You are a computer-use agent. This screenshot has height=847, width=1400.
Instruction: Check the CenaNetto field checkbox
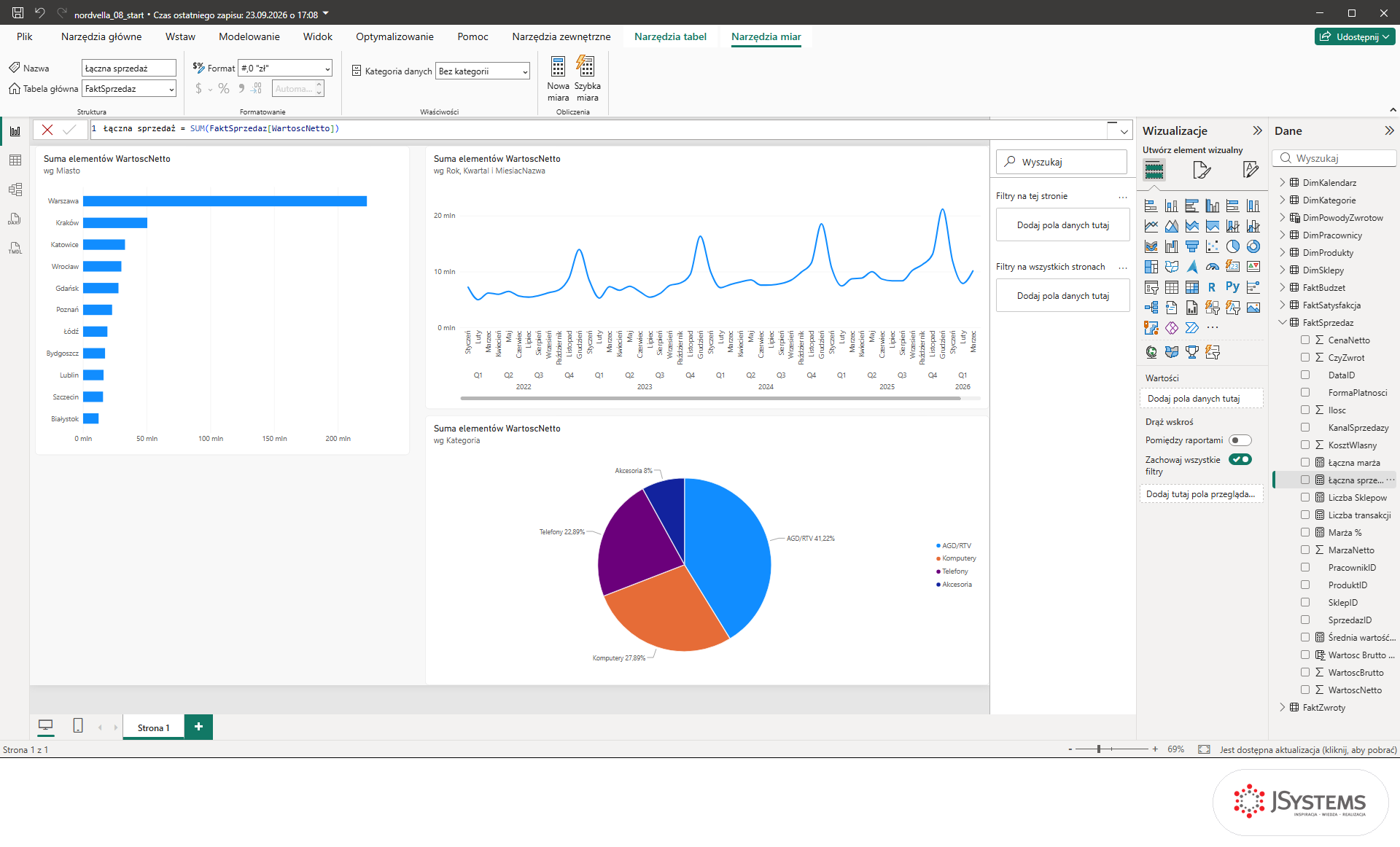coord(1305,340)
